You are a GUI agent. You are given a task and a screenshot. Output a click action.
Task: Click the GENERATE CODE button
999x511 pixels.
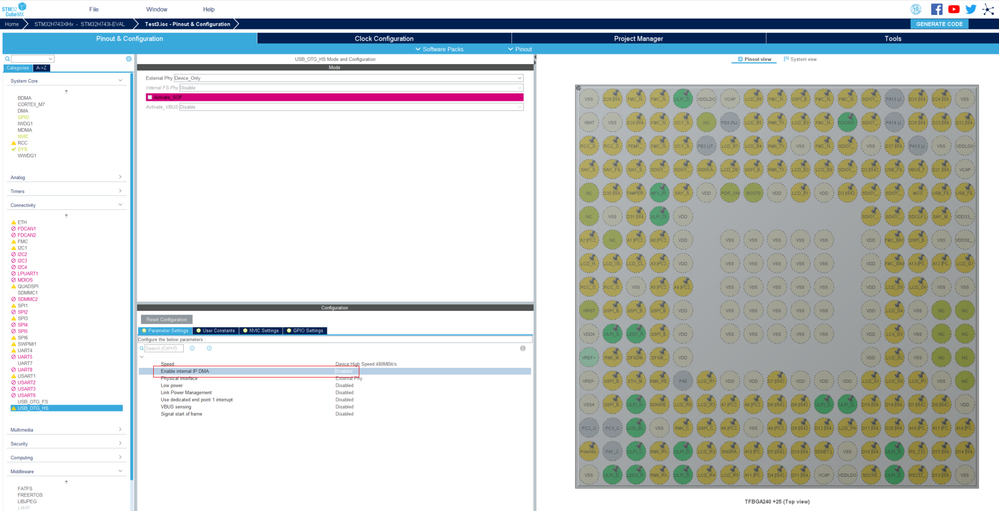coord(939,24)
